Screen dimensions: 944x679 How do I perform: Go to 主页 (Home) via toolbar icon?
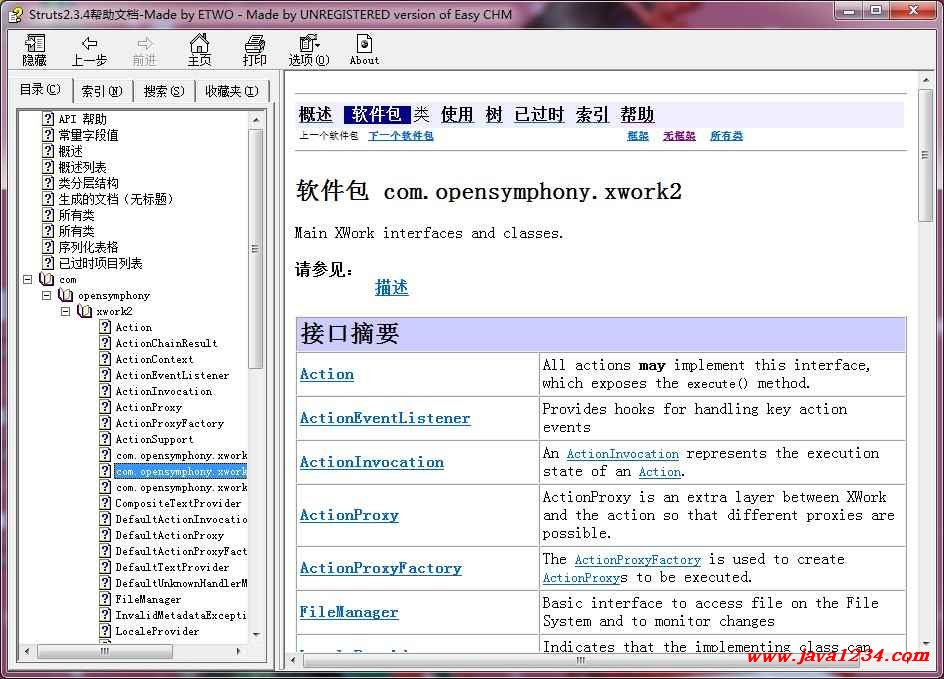pos(200,44)
